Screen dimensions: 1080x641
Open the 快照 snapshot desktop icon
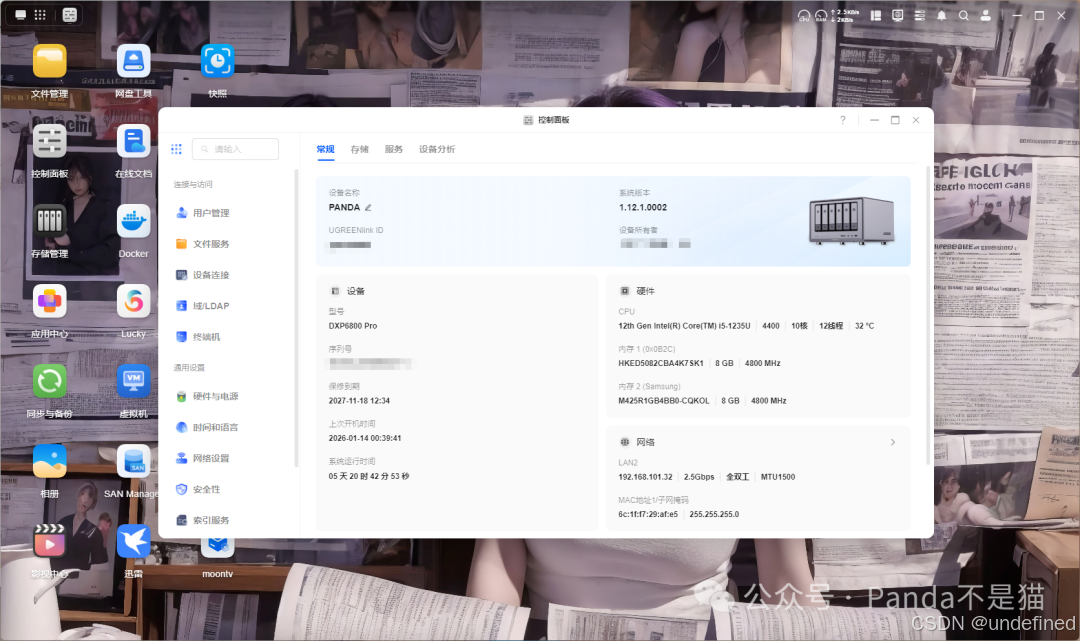pyautogui.click(x=218, y=61)
